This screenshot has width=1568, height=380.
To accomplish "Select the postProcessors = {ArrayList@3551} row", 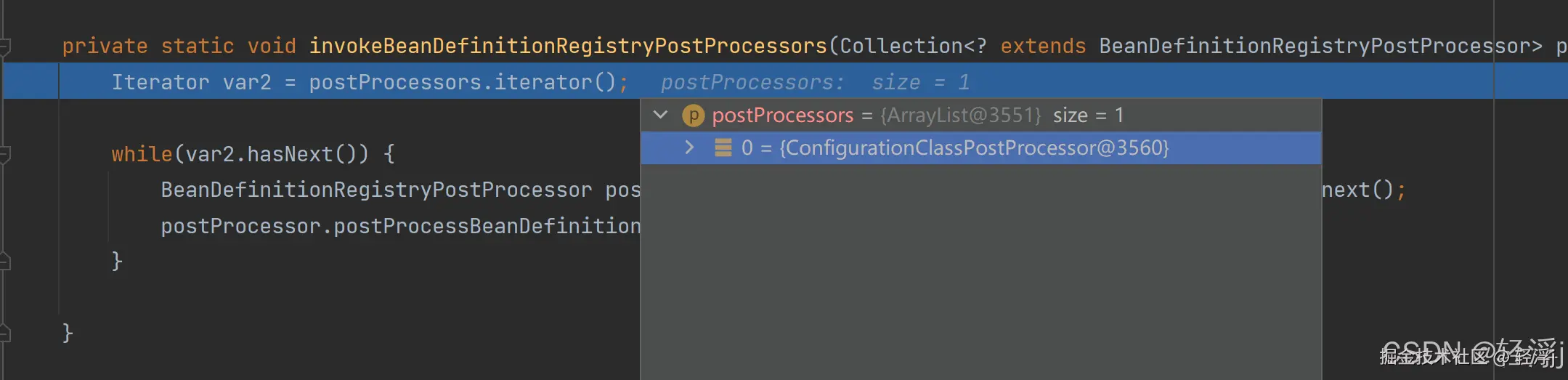I will [x=980, y=116].
